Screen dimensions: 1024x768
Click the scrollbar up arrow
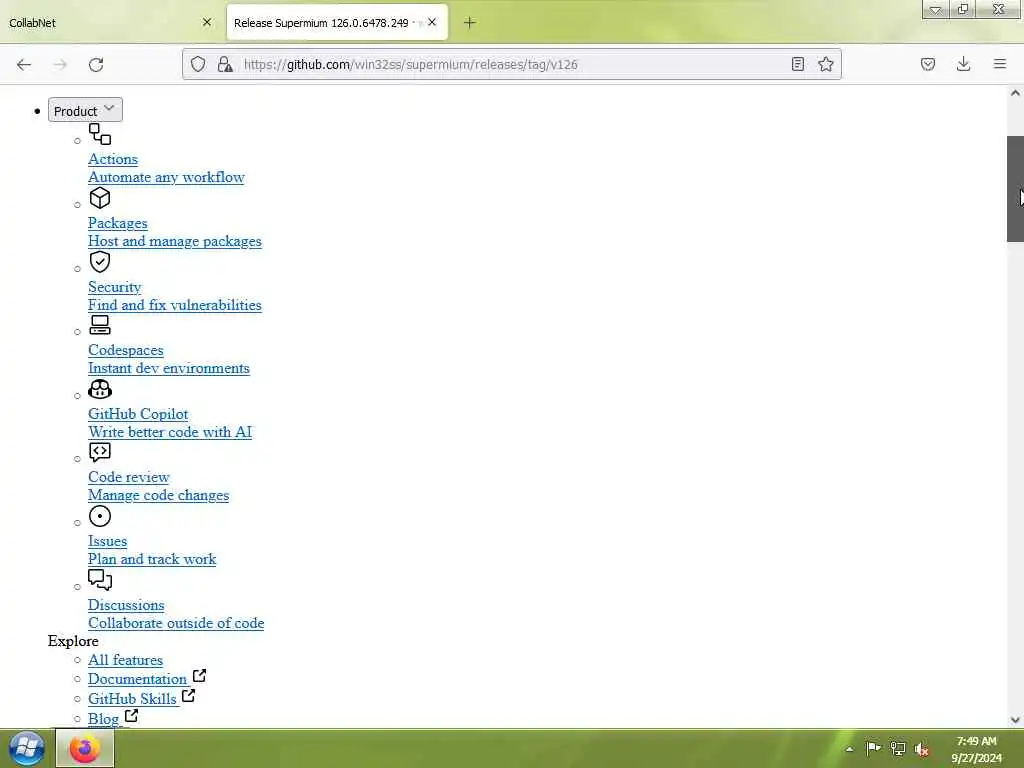pos(1015,93)
